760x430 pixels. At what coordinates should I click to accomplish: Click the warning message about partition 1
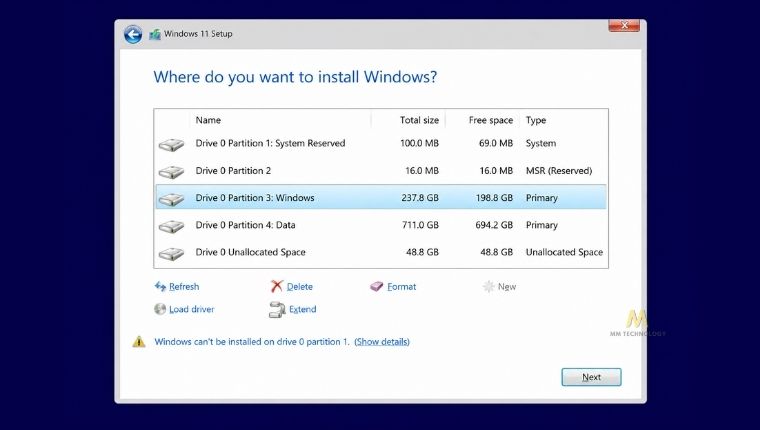[252, 342]
